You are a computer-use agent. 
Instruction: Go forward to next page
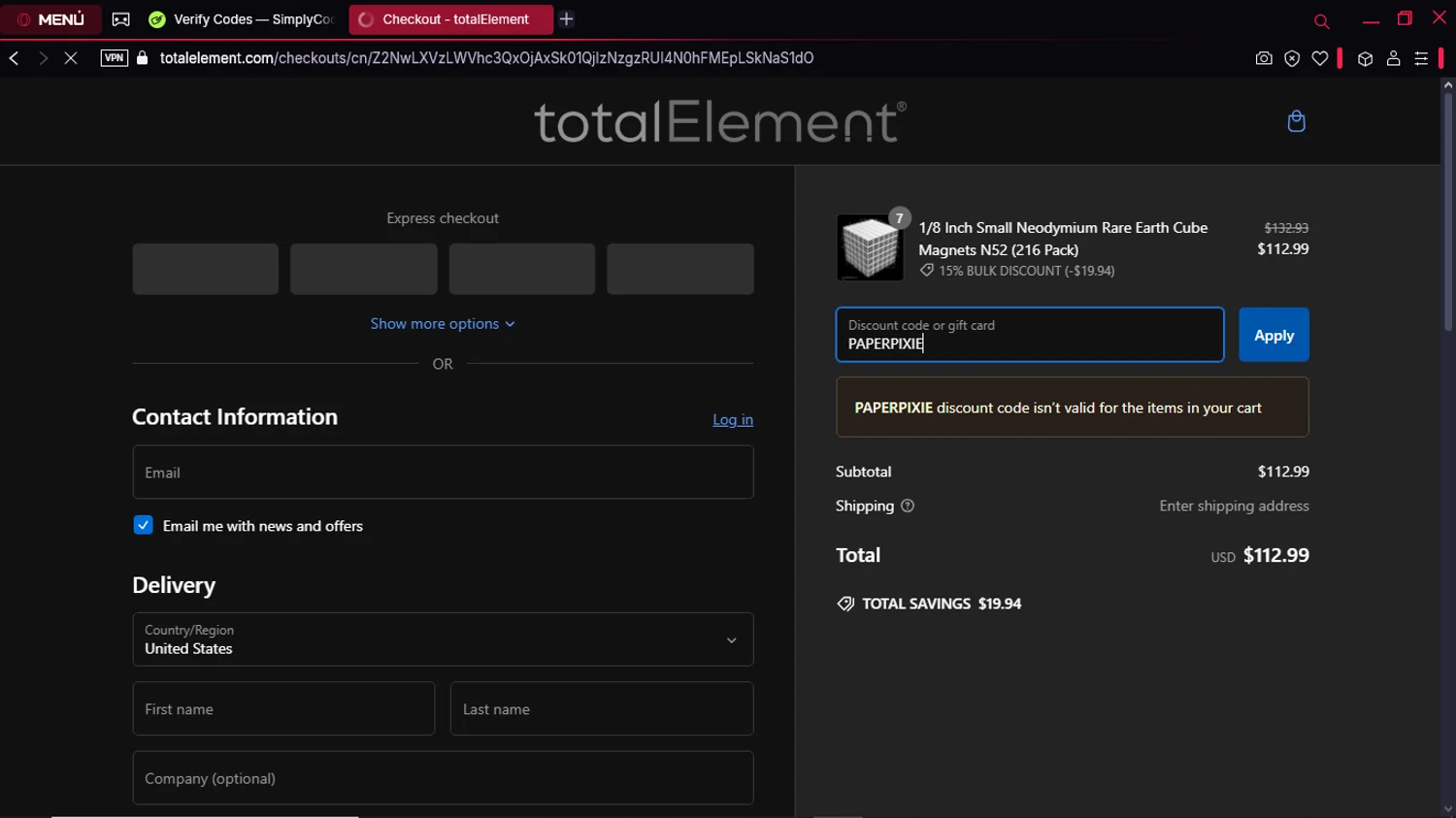tap(43, 58)
